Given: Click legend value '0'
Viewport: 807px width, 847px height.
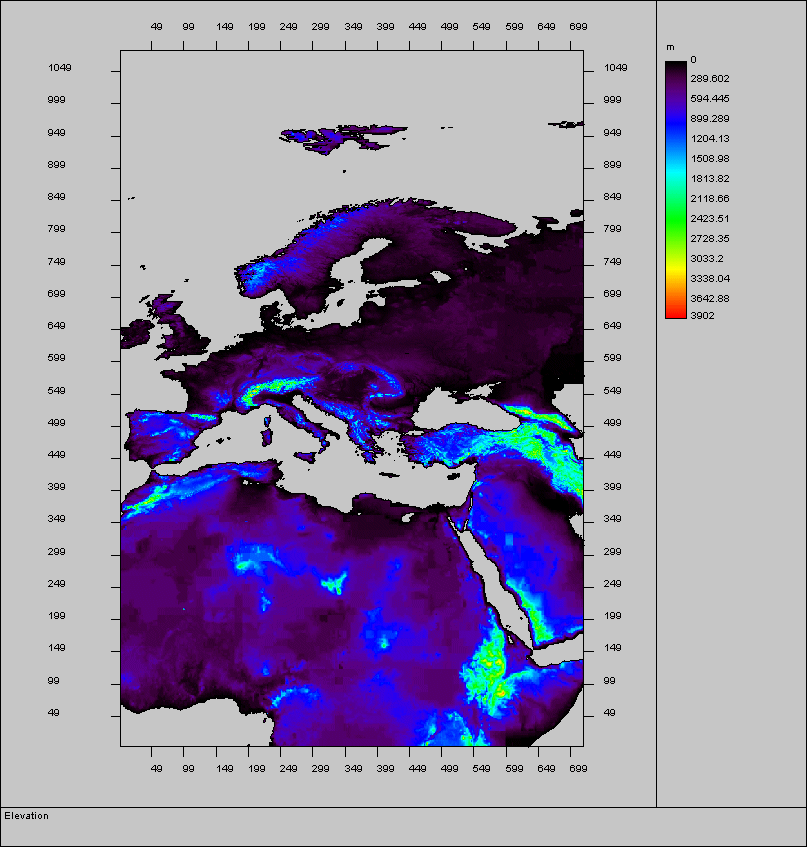Looking at the screenshot, I should click(694, 59).
